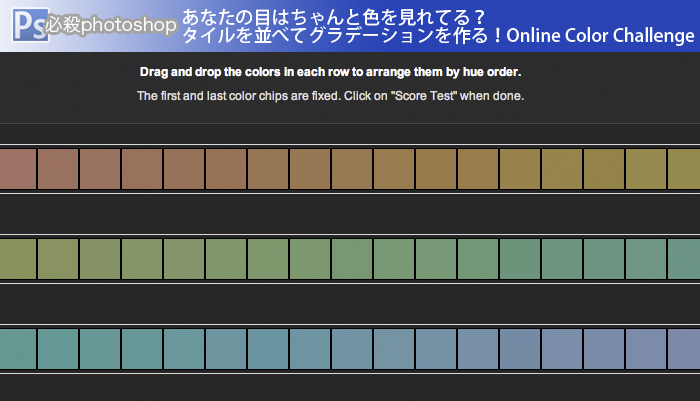The image size is (700, 401).
Task: Select the sixteenth chip from left, bottom row
Action: (x=646, y=349)
